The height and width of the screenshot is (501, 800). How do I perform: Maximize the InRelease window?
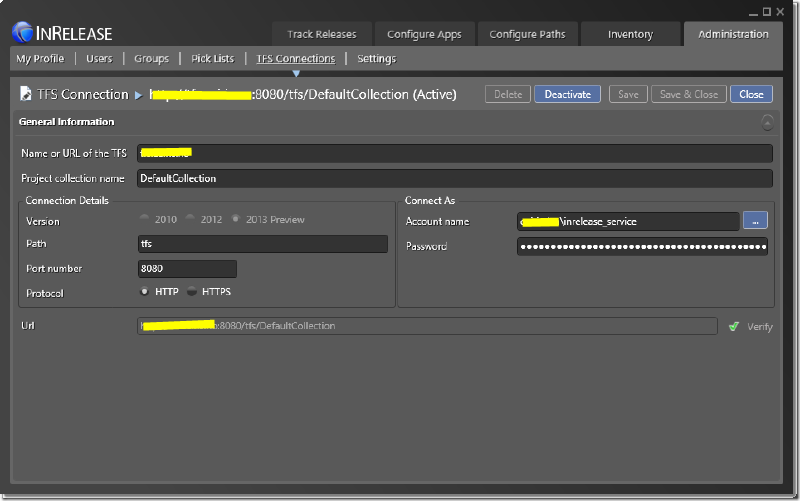coord(766,12)
